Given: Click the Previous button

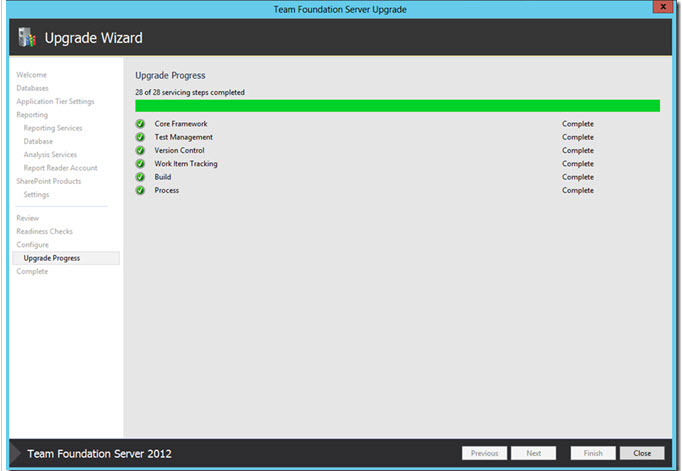Looking at the screenshot, I should [x=484, y=453].
